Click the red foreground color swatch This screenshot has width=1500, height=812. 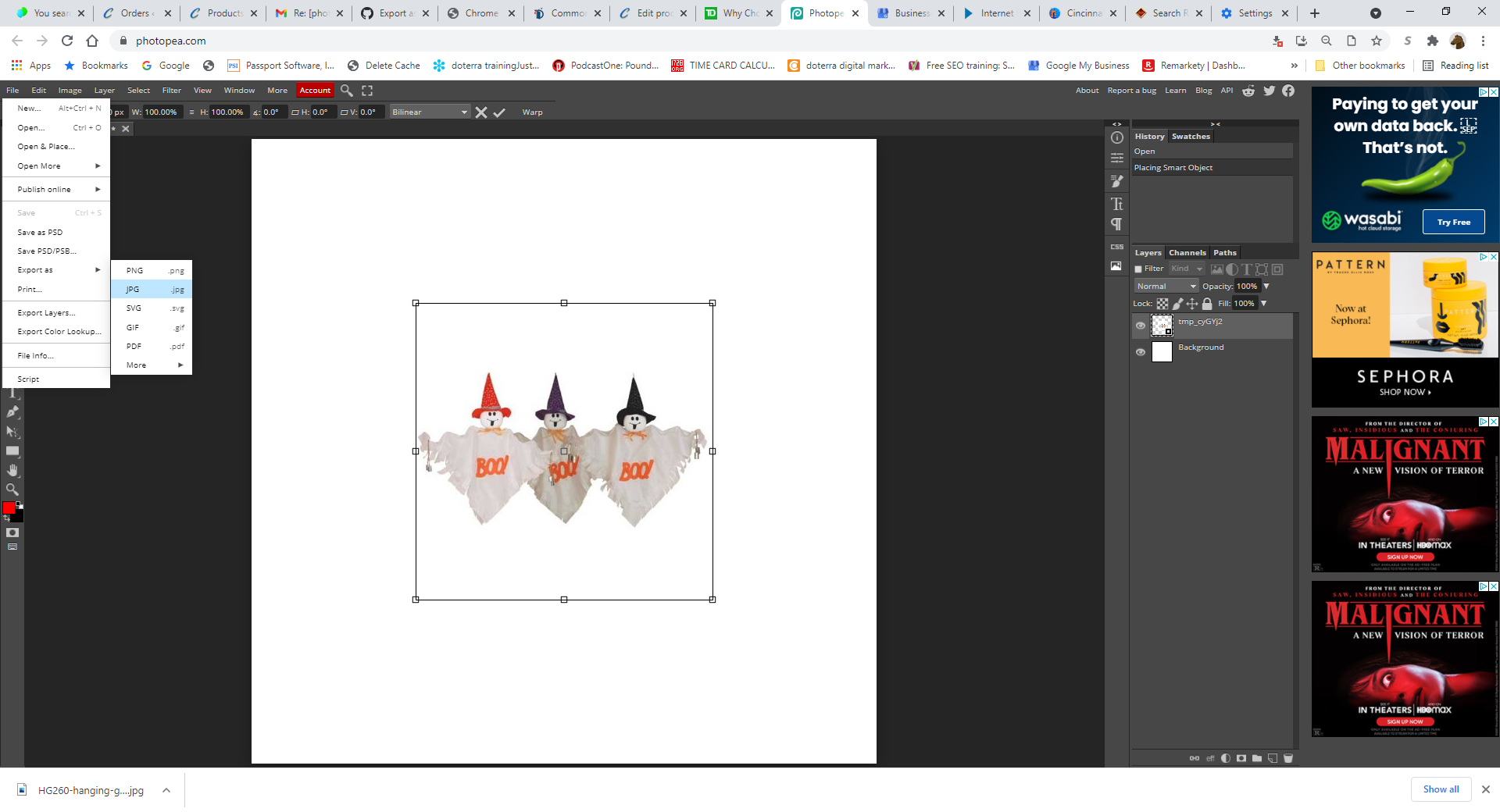[x=10, y=507]
